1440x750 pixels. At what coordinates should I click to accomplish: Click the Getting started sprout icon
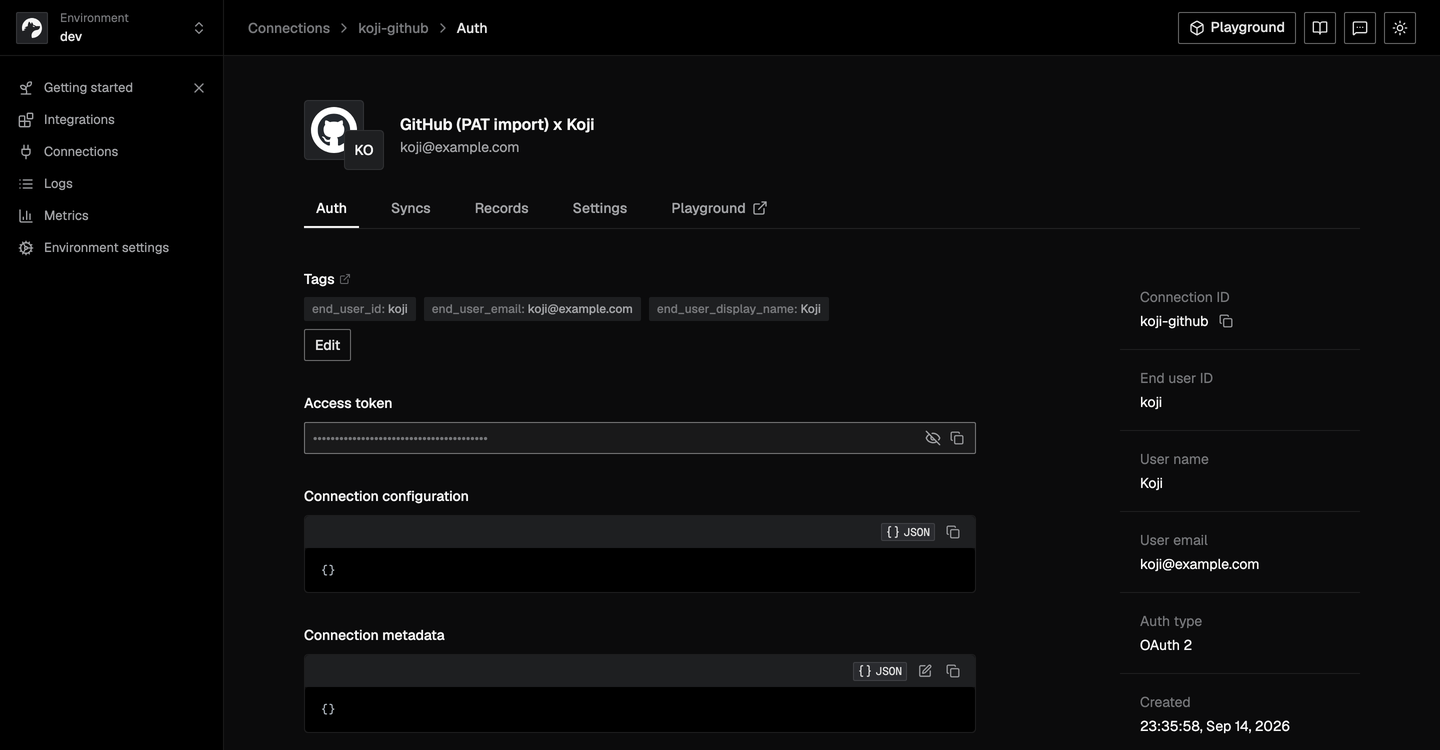[x=26, y=88]
